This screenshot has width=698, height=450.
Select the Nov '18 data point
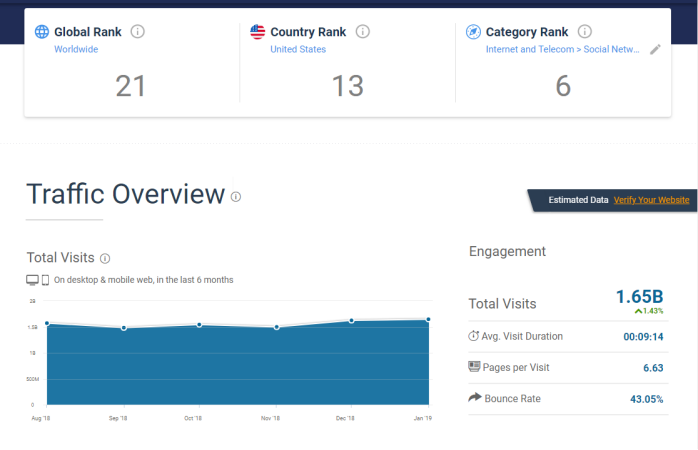276,328
